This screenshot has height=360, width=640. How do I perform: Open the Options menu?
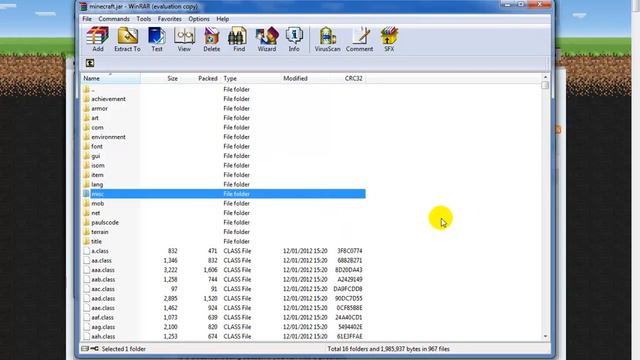[199, 19]
